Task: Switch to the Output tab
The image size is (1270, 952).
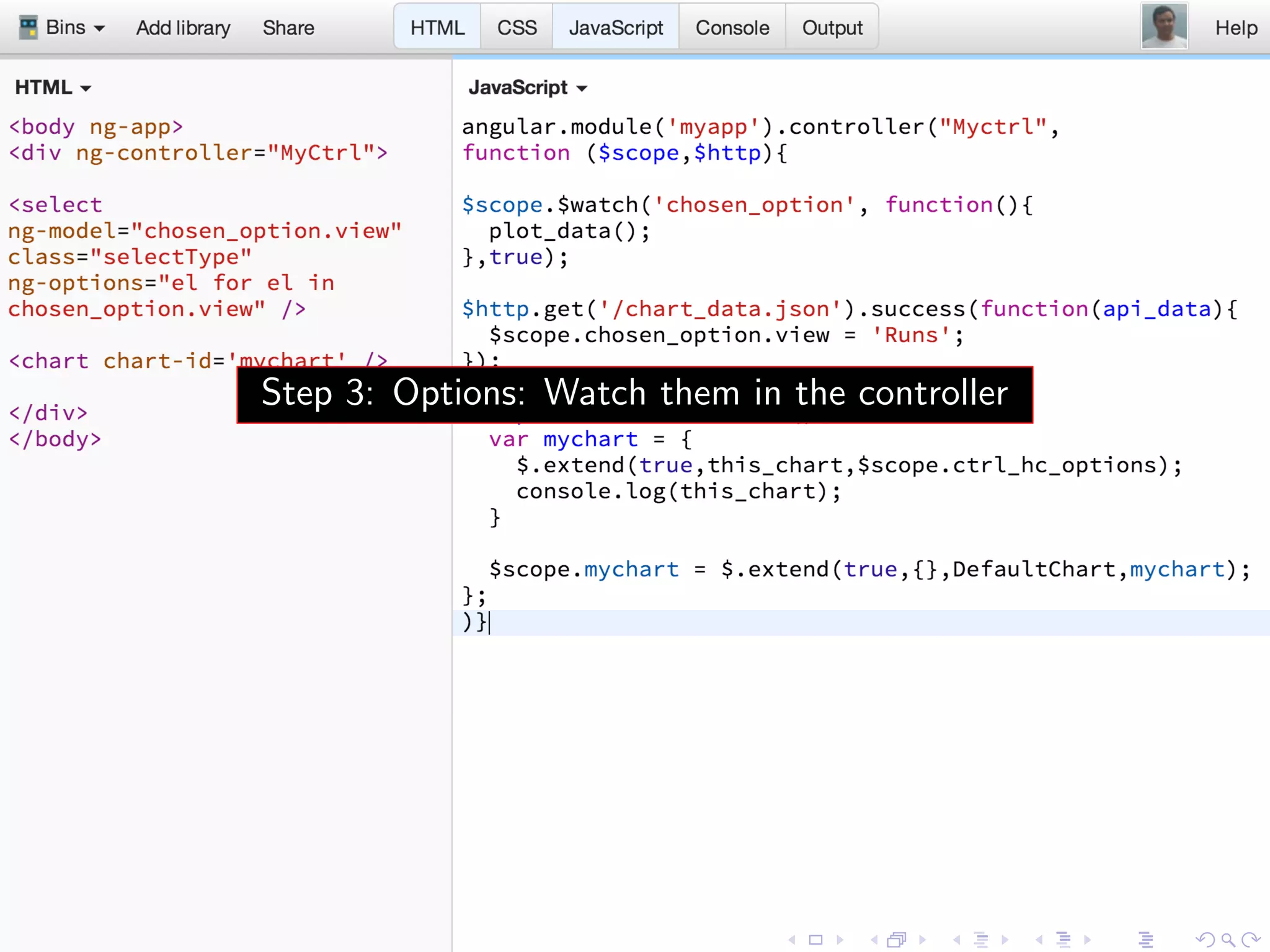Action: pos(832,28)
